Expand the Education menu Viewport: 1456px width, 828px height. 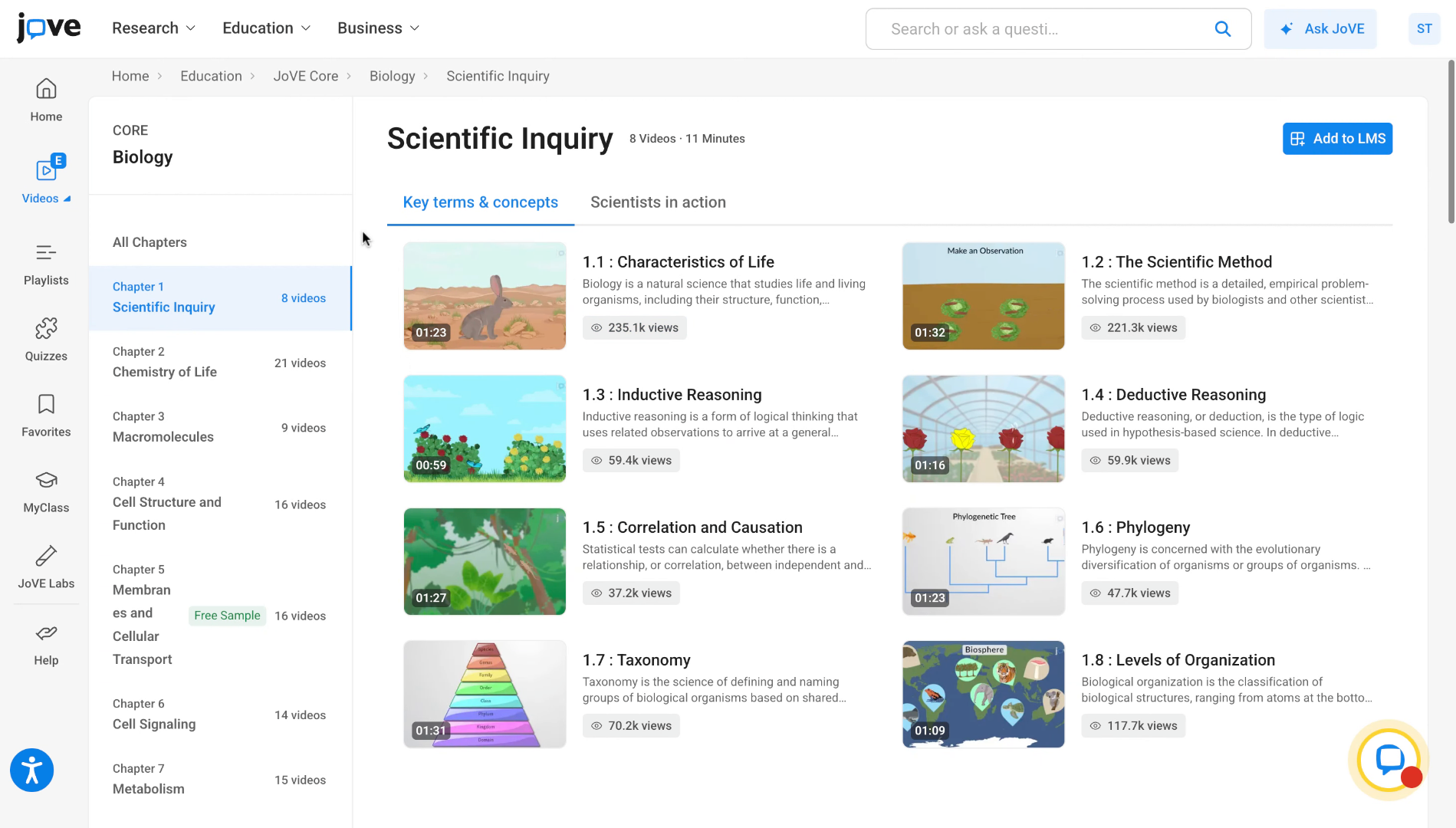(x=266, y=28)
